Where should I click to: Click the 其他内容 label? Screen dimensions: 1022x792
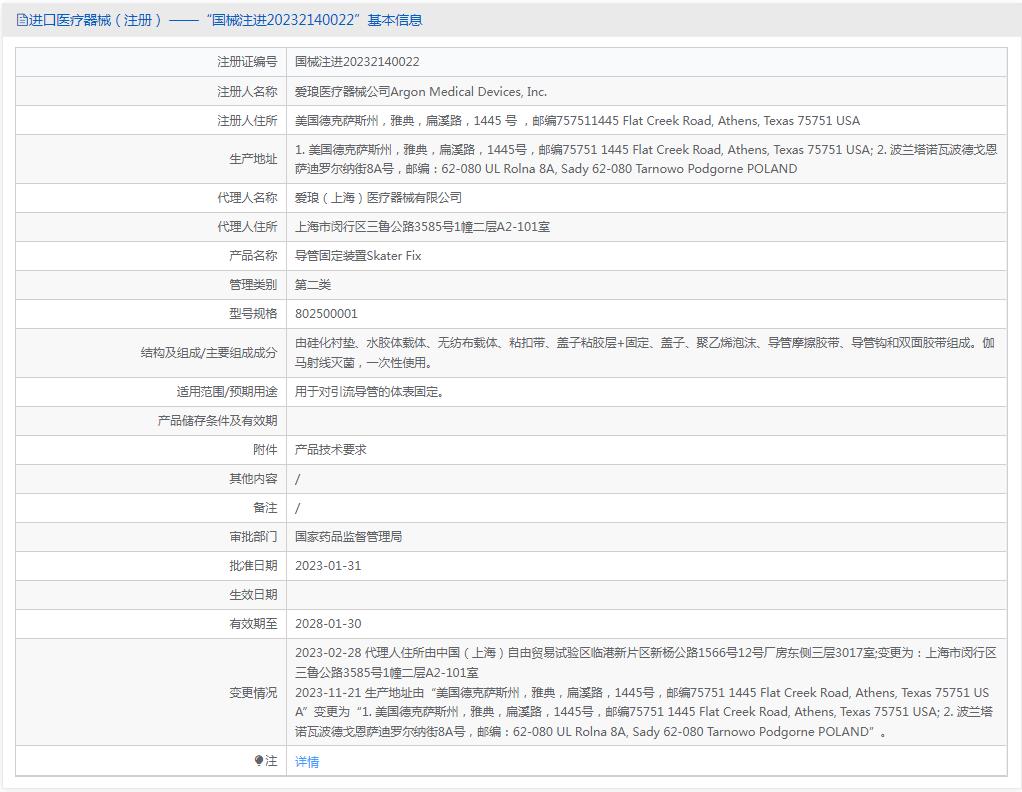pyautogui.click(x=253, y=478)
